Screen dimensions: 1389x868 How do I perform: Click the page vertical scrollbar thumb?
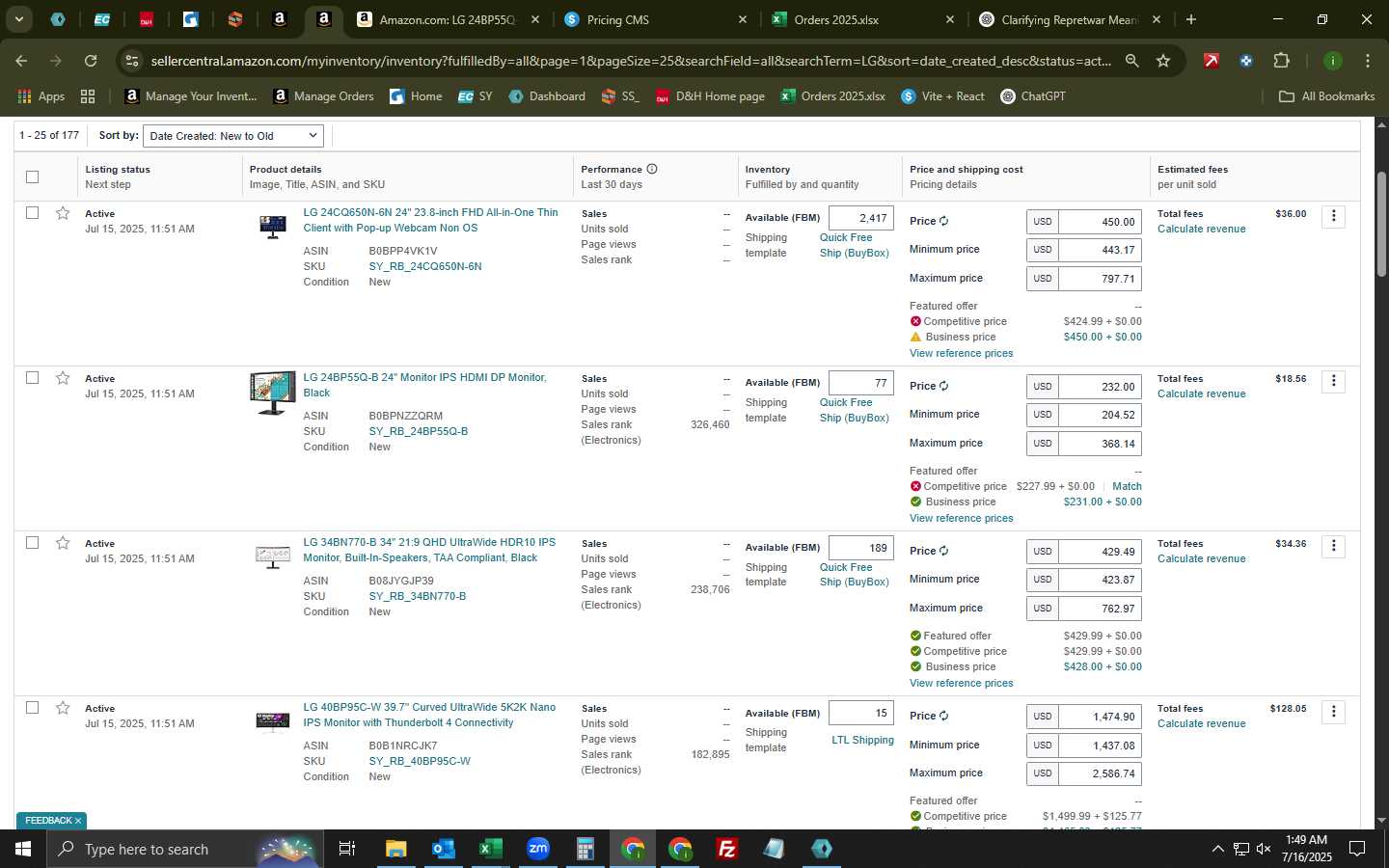1381,224
